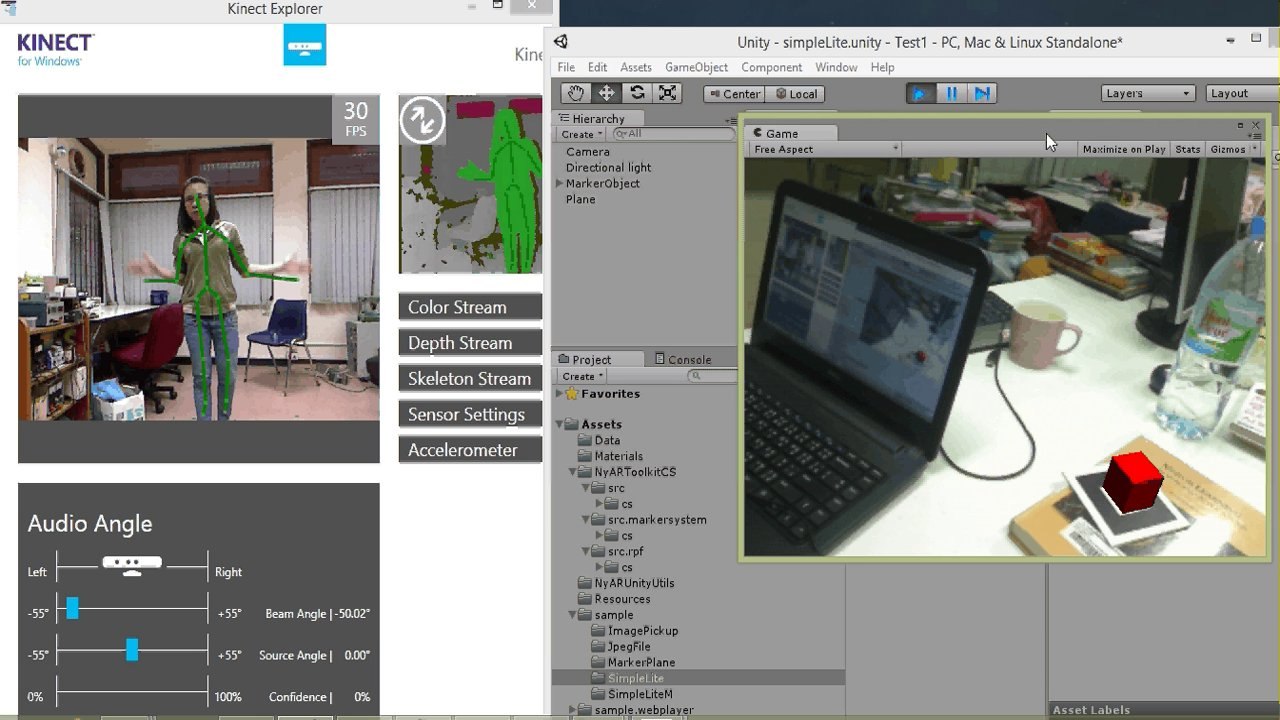The image size is (1280, 720).
Task: Click the Play button in Unity
Action: pos(920,93)
